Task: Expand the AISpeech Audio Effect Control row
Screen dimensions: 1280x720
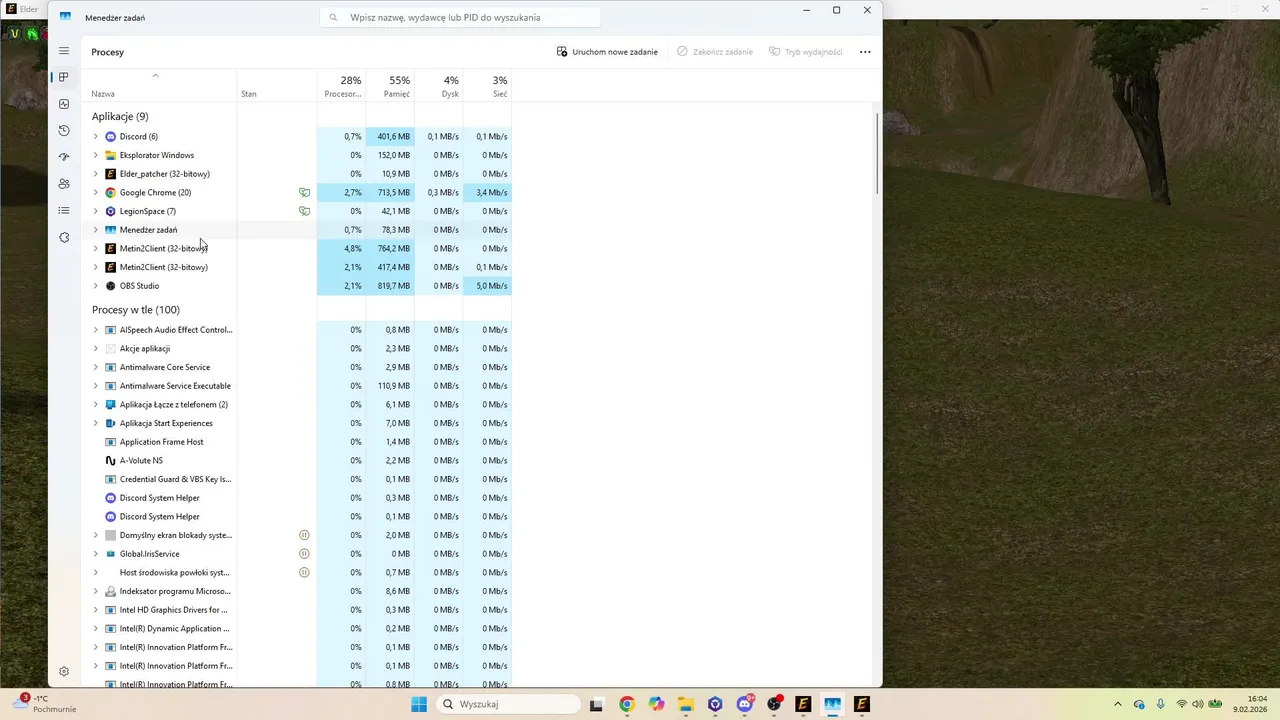Action: point(96,330)
